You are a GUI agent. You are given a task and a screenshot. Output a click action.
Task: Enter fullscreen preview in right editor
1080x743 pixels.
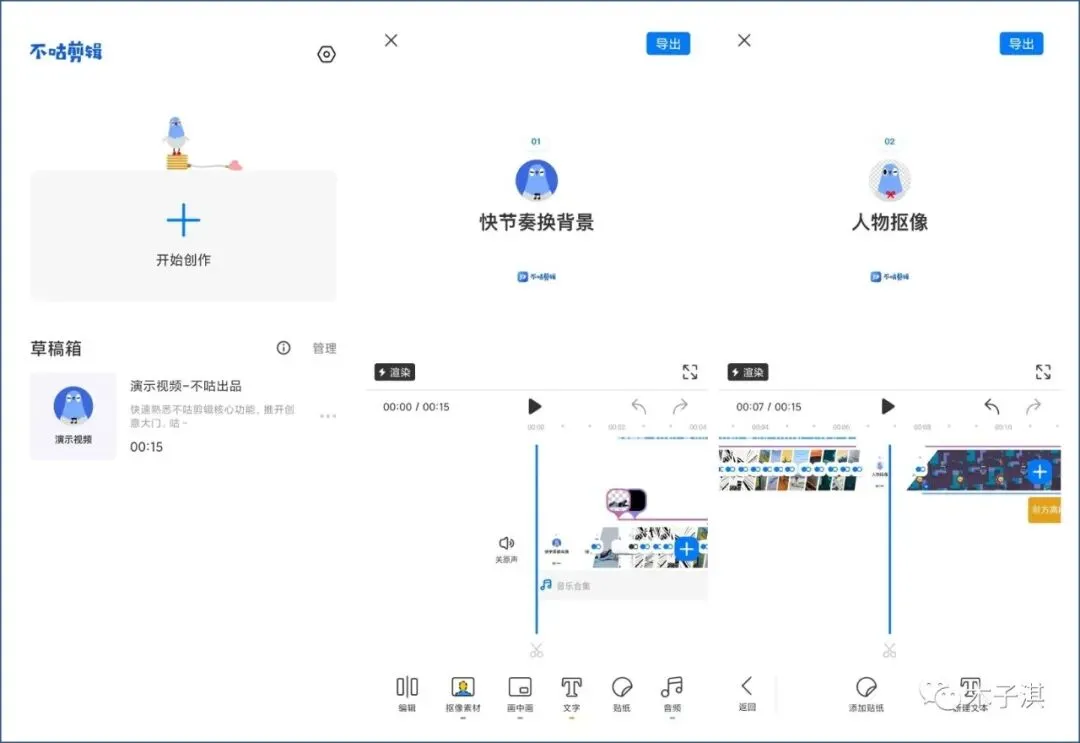tap(1043, 373)
